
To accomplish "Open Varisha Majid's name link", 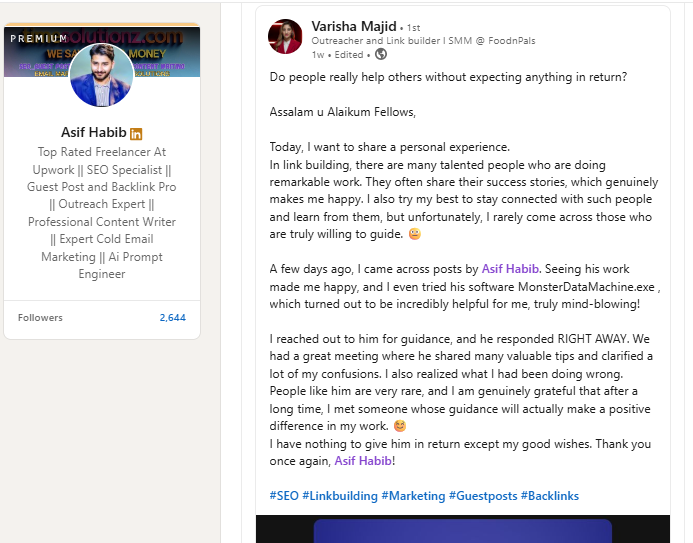I will (354, 24).
